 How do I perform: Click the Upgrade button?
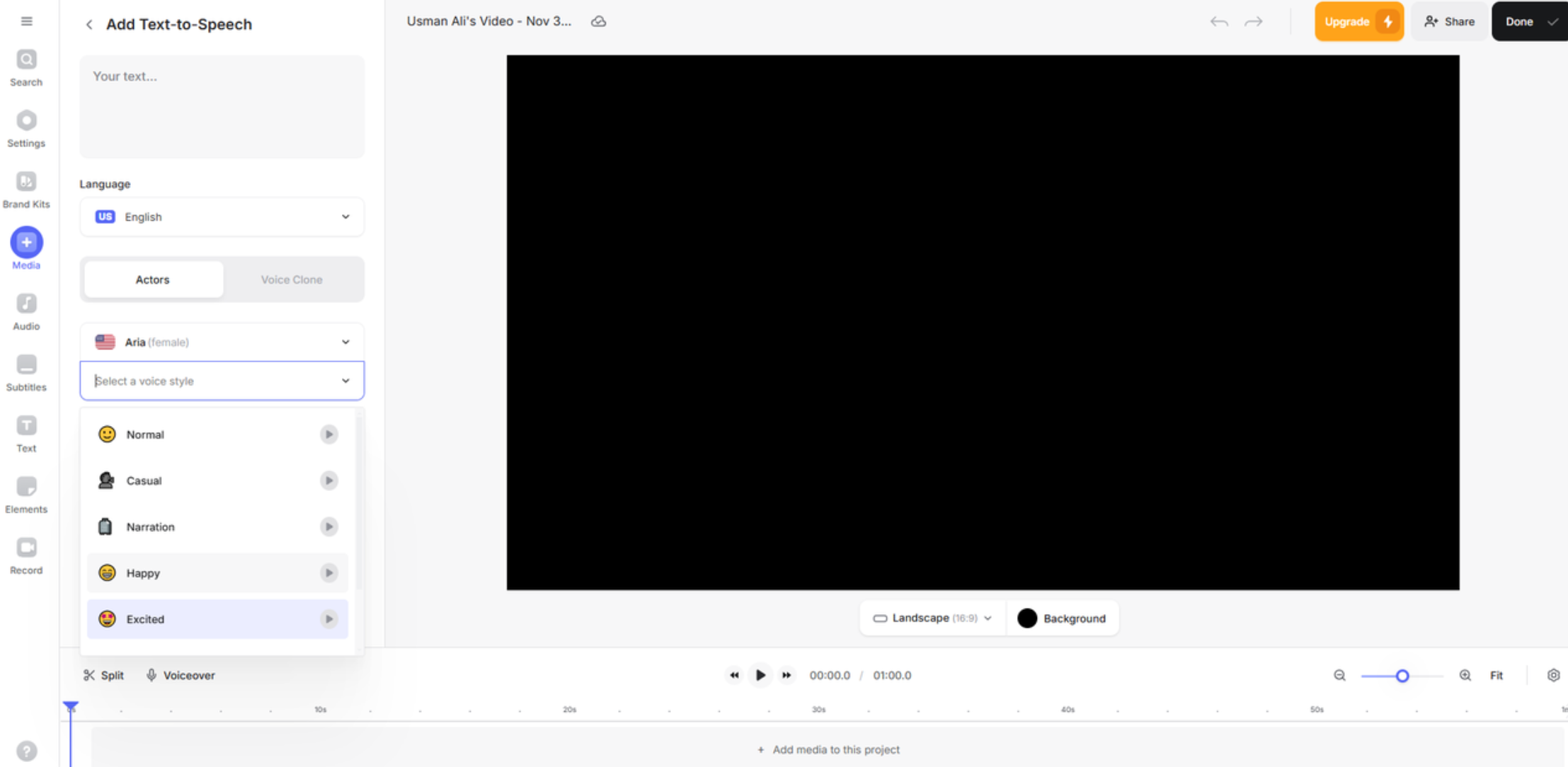click(x=1358, y=21)
